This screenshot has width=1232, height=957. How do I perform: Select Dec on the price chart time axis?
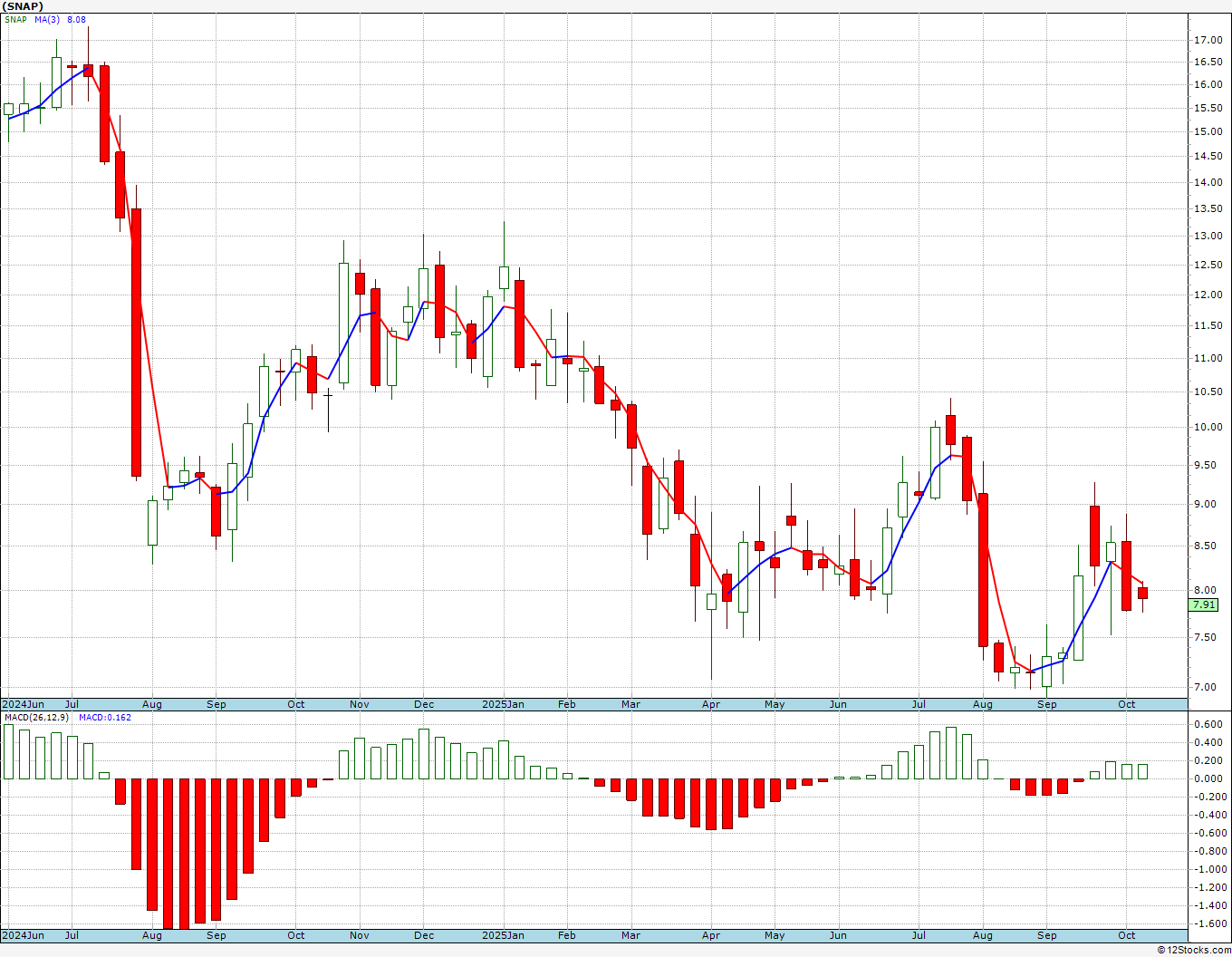(423, 704)
